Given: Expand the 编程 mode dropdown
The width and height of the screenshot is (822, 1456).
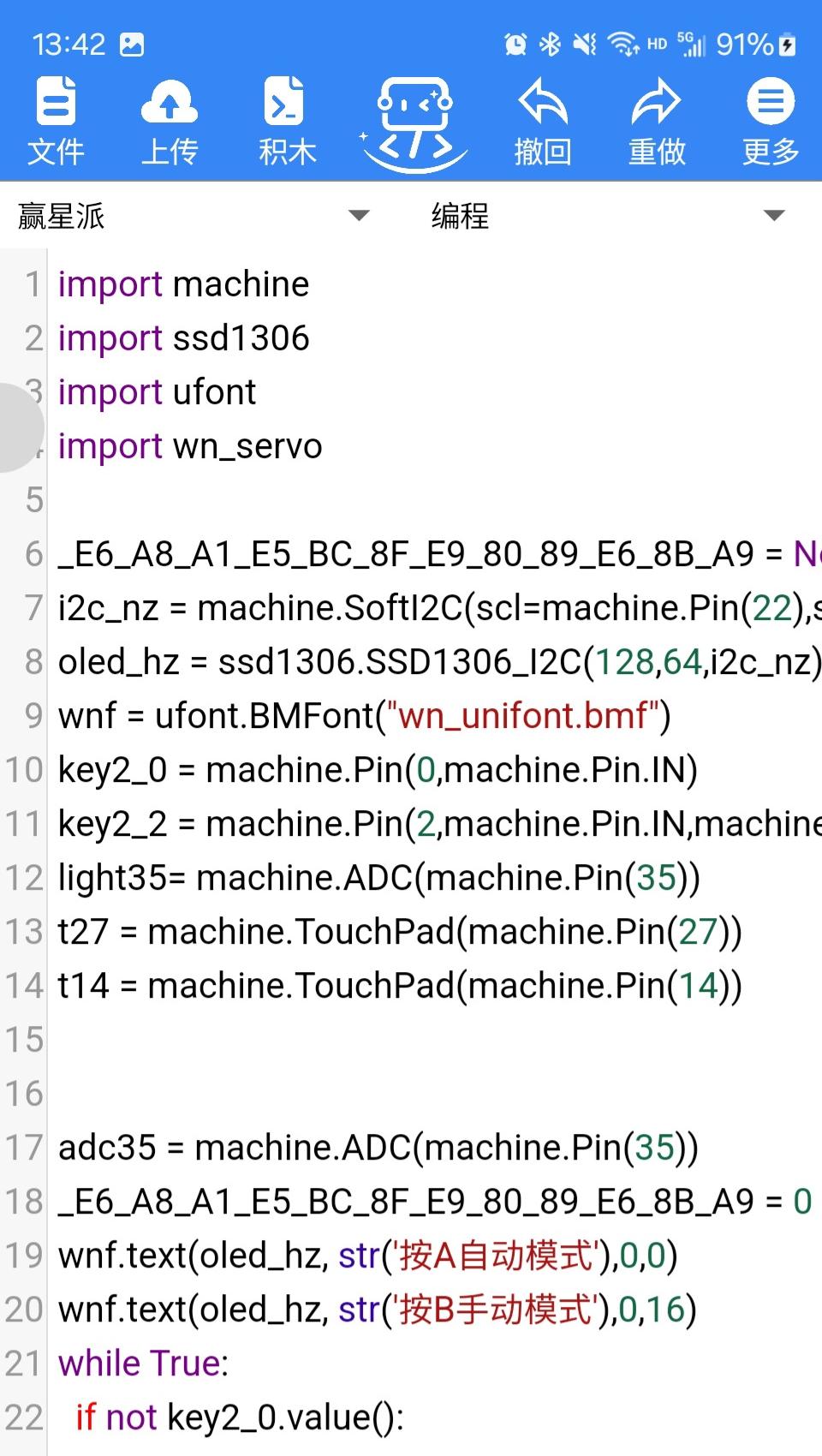Looking at the screenshot, I should pos(773,215).
